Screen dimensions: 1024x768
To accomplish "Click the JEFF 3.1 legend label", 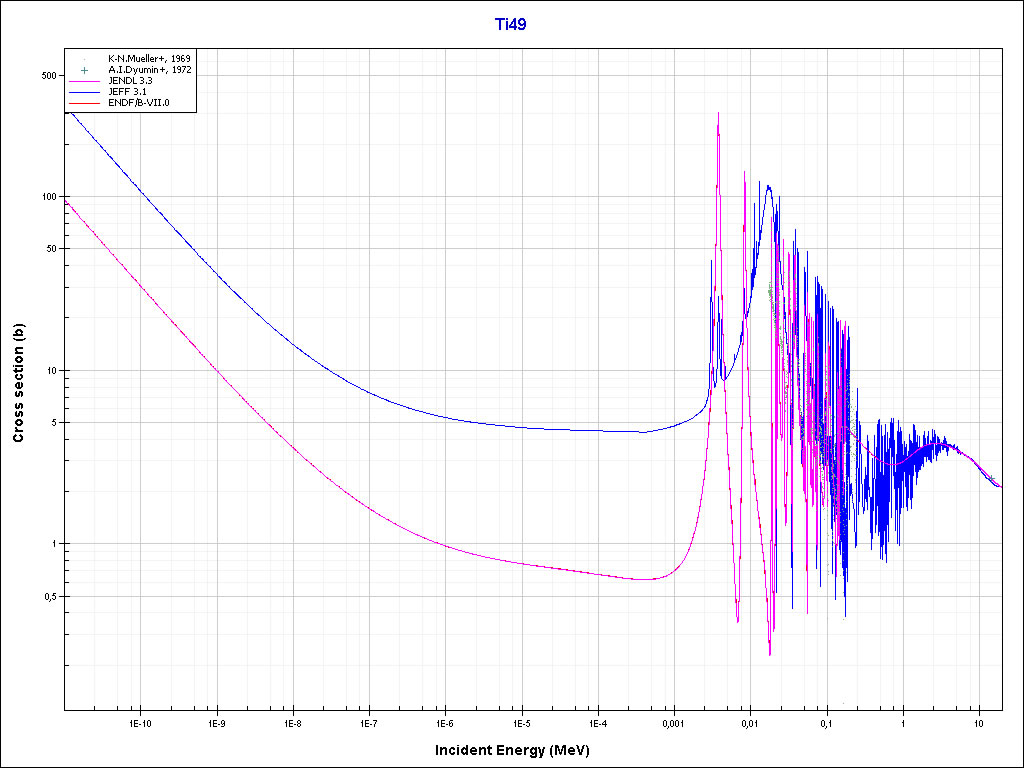I will click(x=127, y=92).
